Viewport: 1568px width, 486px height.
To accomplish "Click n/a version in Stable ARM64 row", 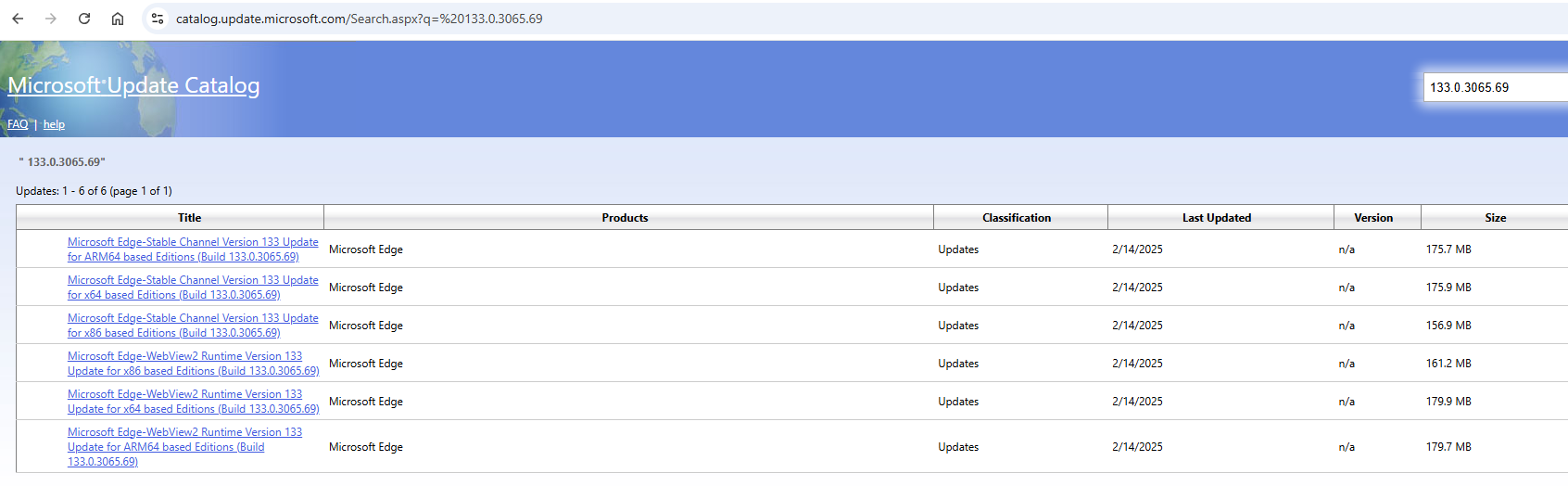I will coord(1347,249).
